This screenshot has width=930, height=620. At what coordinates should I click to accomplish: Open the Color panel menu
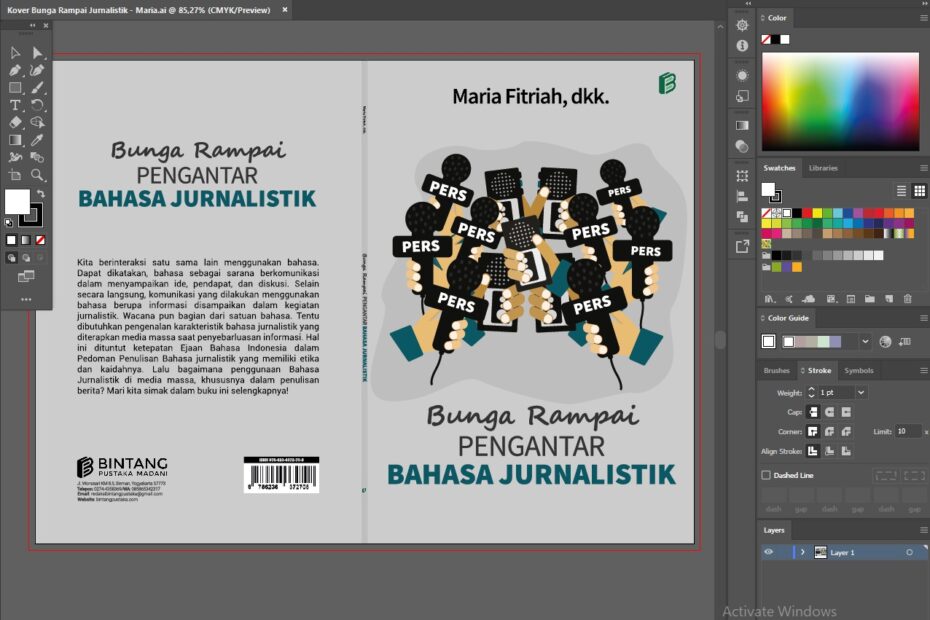click(x=922, y=17)
